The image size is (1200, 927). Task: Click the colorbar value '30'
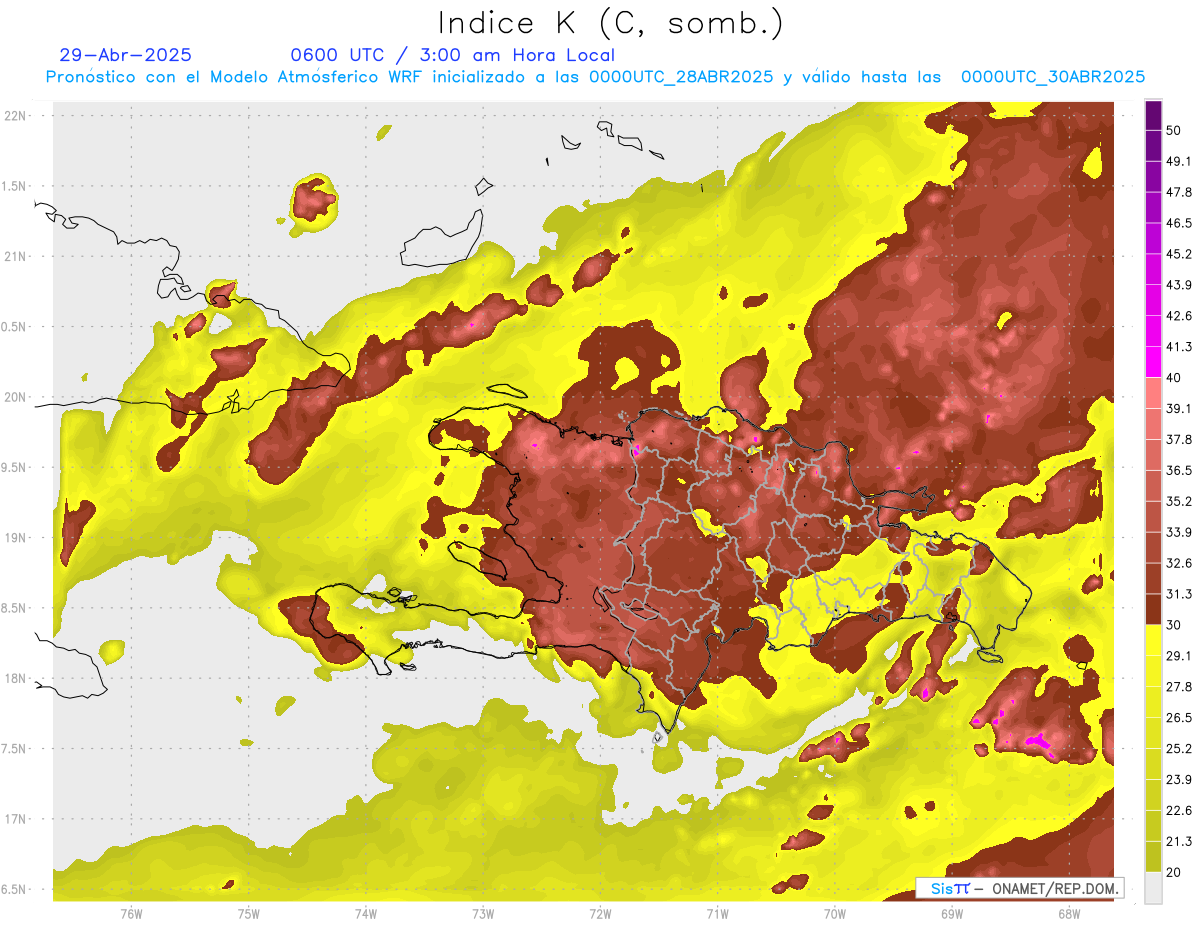click(1173, 625)
